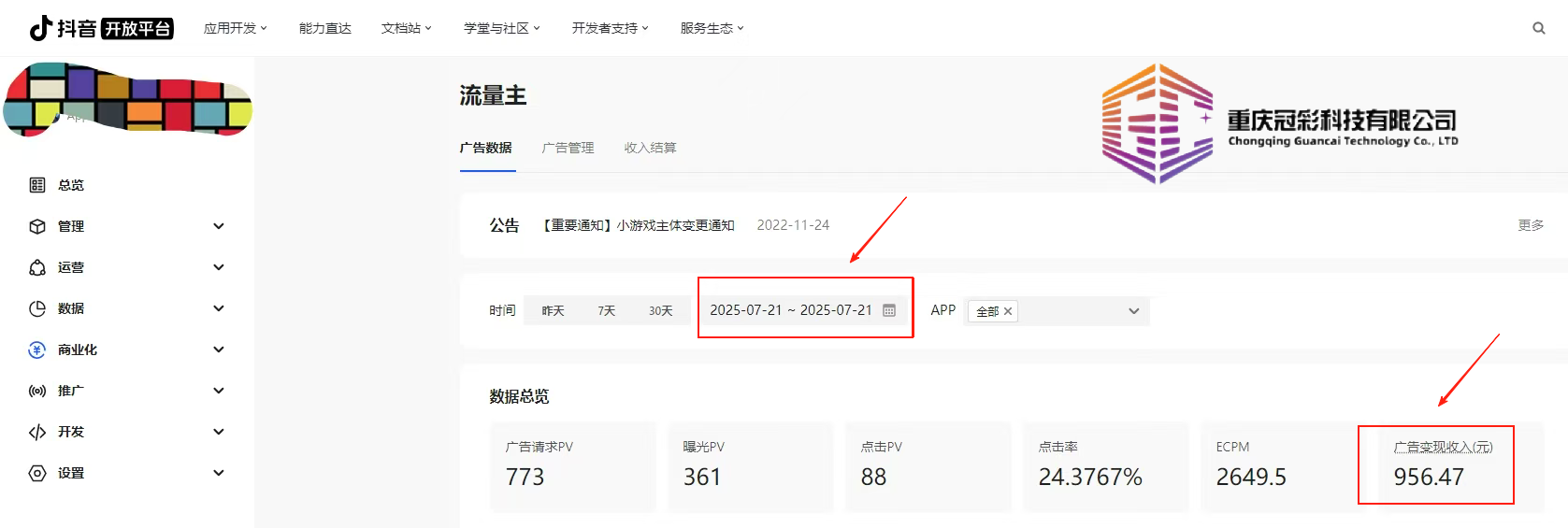The image size is (1568, 528).
Task: Click the 商业化 yuan coin icon
Action: click(37, 350)
